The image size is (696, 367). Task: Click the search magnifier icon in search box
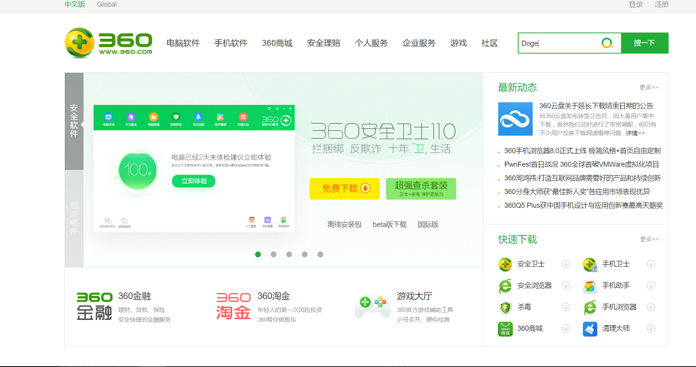click(607, 43)
